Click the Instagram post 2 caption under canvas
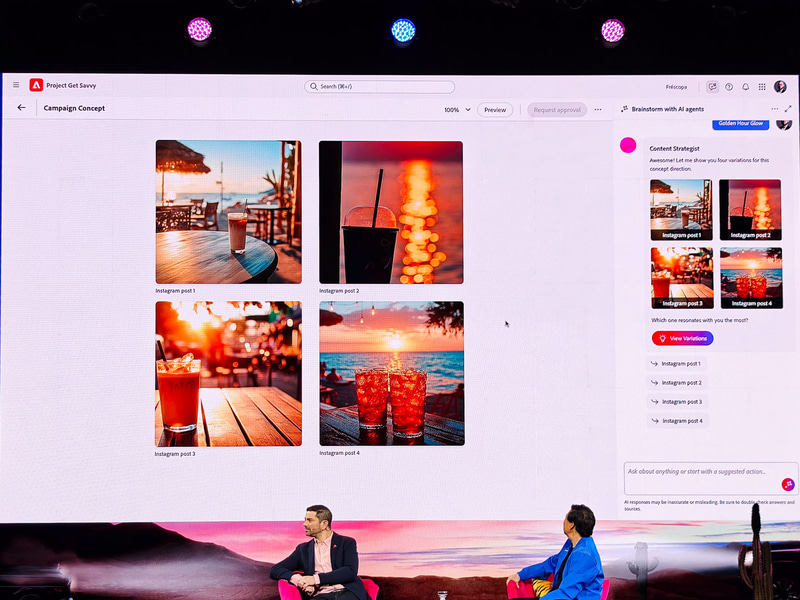800x600 pixels. (x=339, y=291)
